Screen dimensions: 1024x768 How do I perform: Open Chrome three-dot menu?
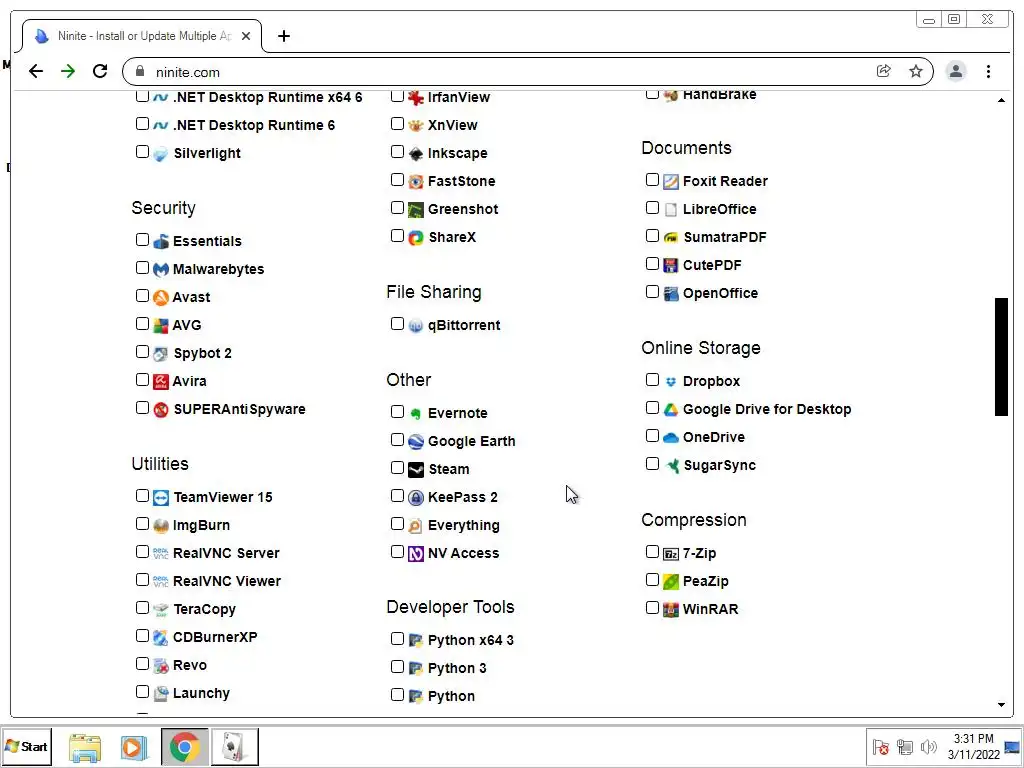pyautogui.click(x=988, y=71)
